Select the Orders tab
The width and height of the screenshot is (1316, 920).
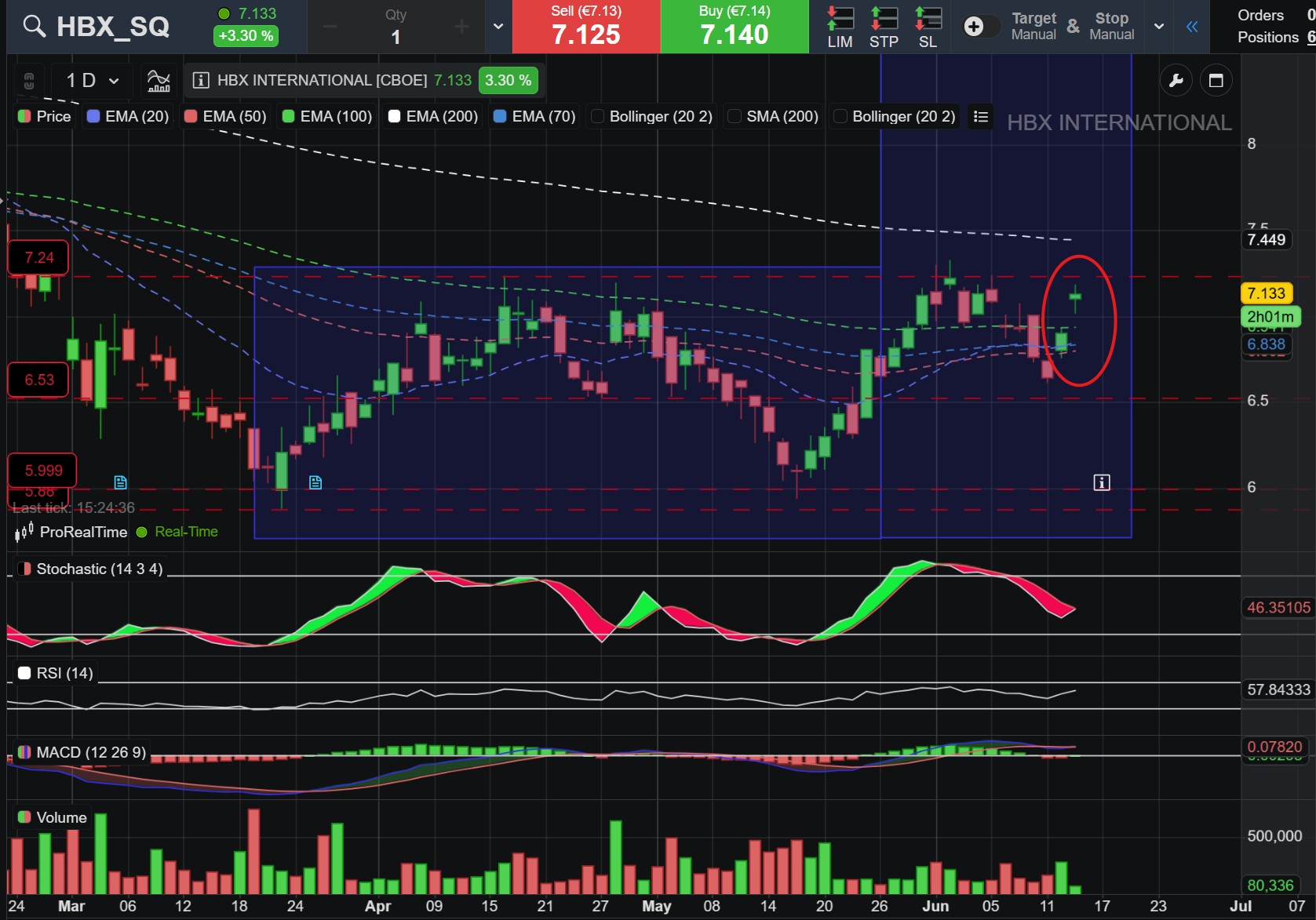(x=1260, y=15)
